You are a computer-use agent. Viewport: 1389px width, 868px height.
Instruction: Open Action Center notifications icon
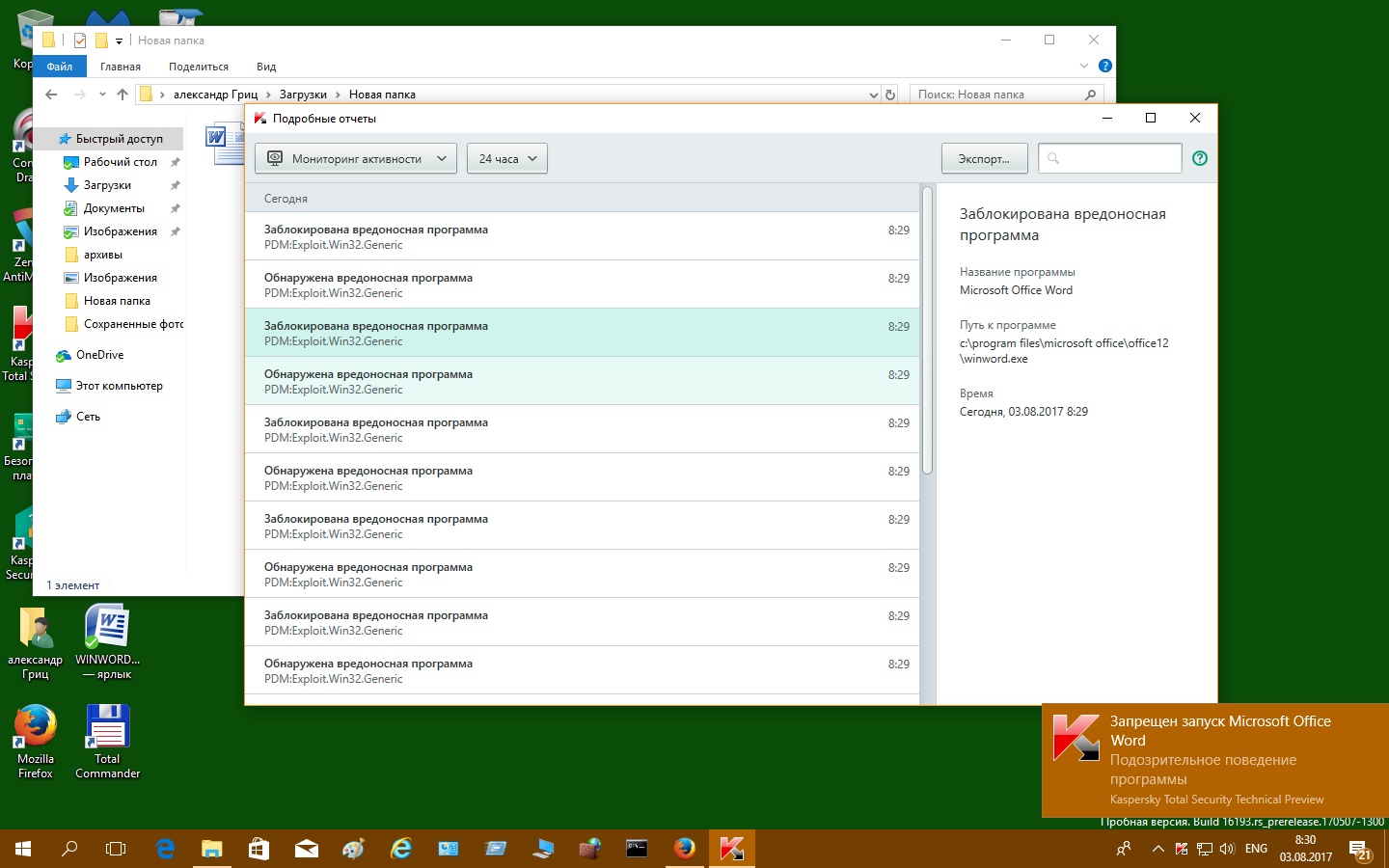(x=1360, y=850)
